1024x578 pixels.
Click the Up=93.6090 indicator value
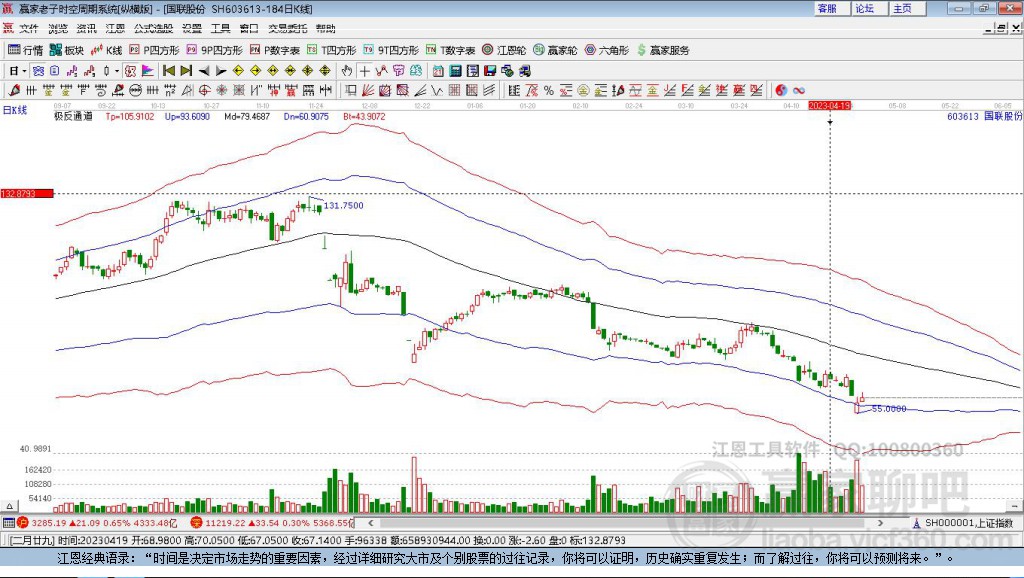pyautogui.click(x=187, y=116)
